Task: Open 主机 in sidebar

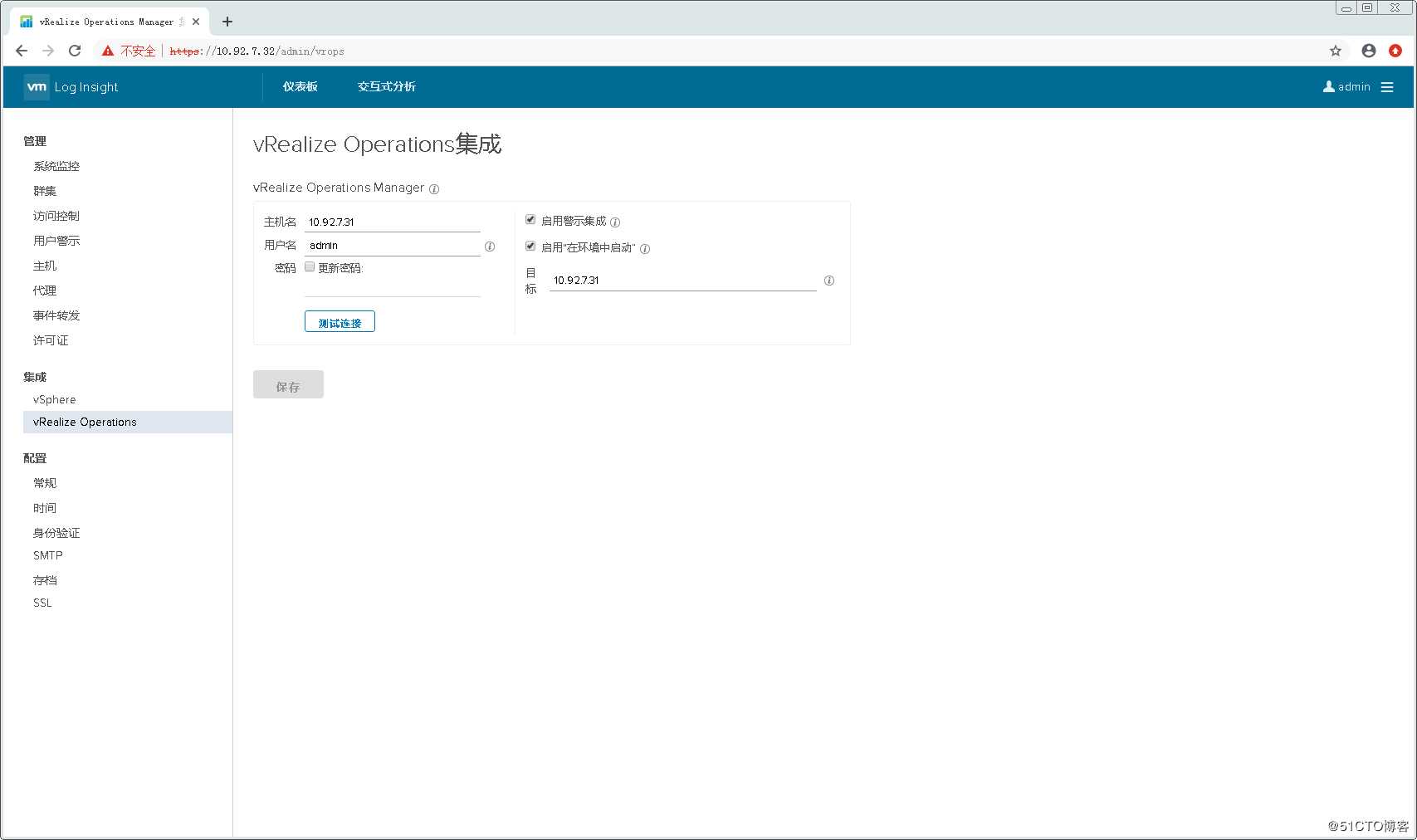Action: click(45, 266)
